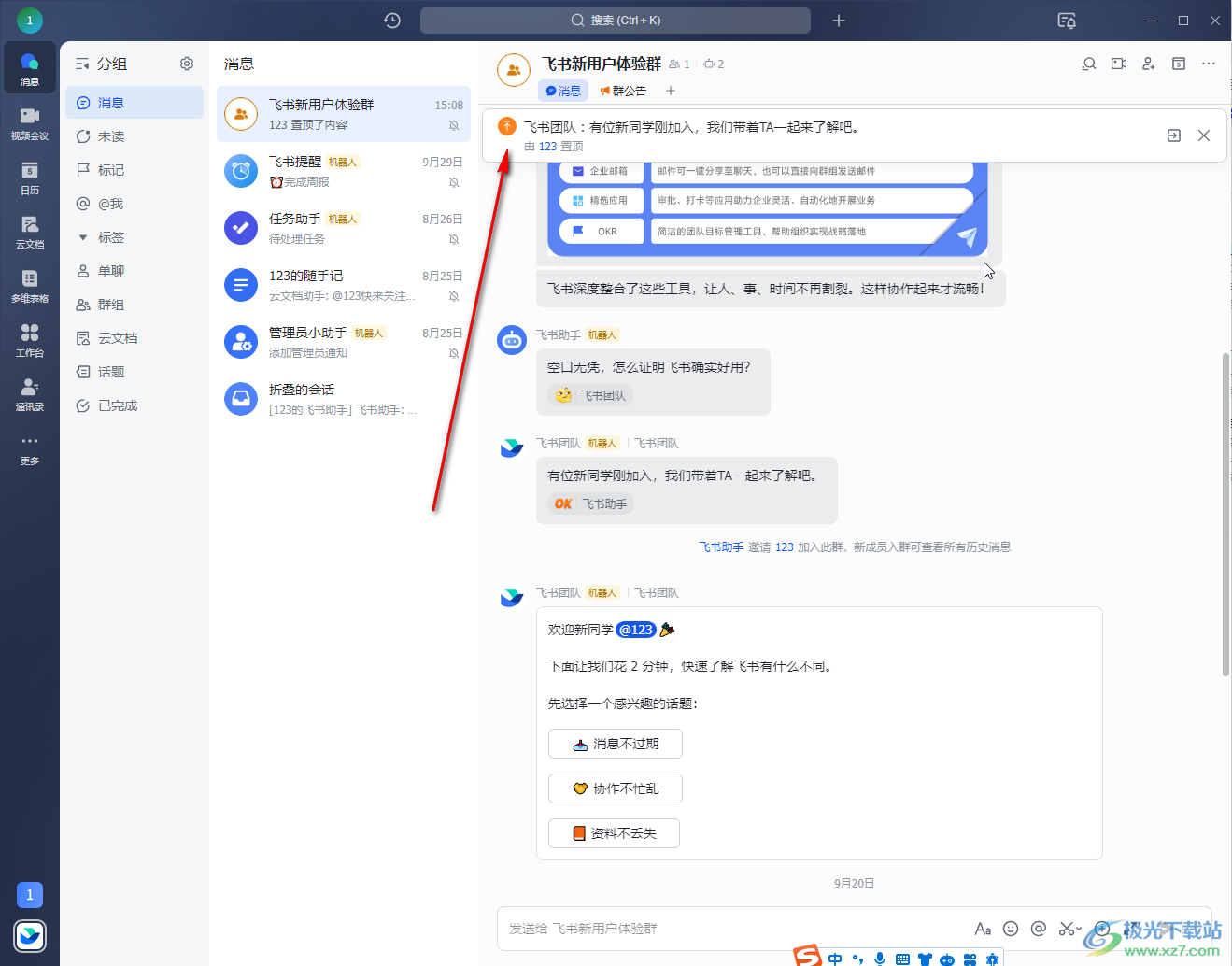Click the @123 mention in the welcome message
Image resolution: width=1232 pixels, height=966 pixels.
click(x=636, y=630)
